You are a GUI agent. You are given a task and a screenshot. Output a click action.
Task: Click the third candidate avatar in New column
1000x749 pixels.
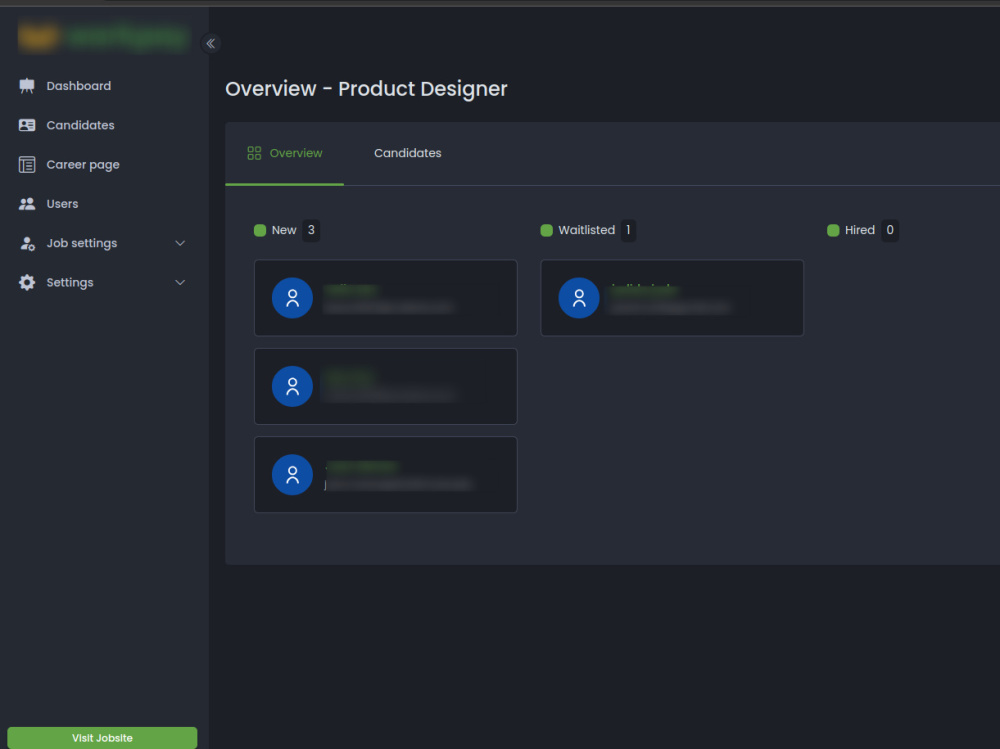click(292, 475)
